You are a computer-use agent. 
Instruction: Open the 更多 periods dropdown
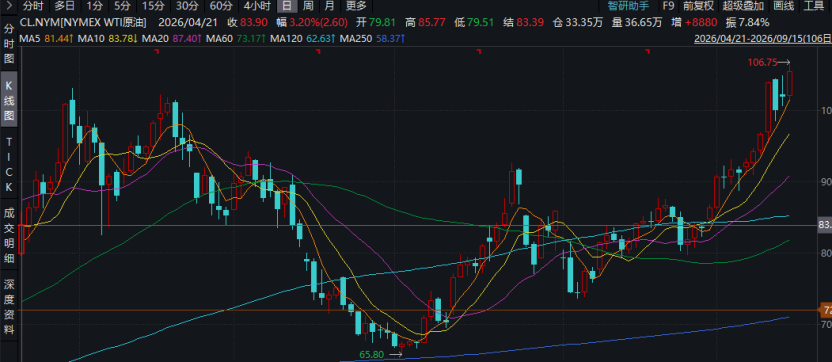click(x=356, y=6)
